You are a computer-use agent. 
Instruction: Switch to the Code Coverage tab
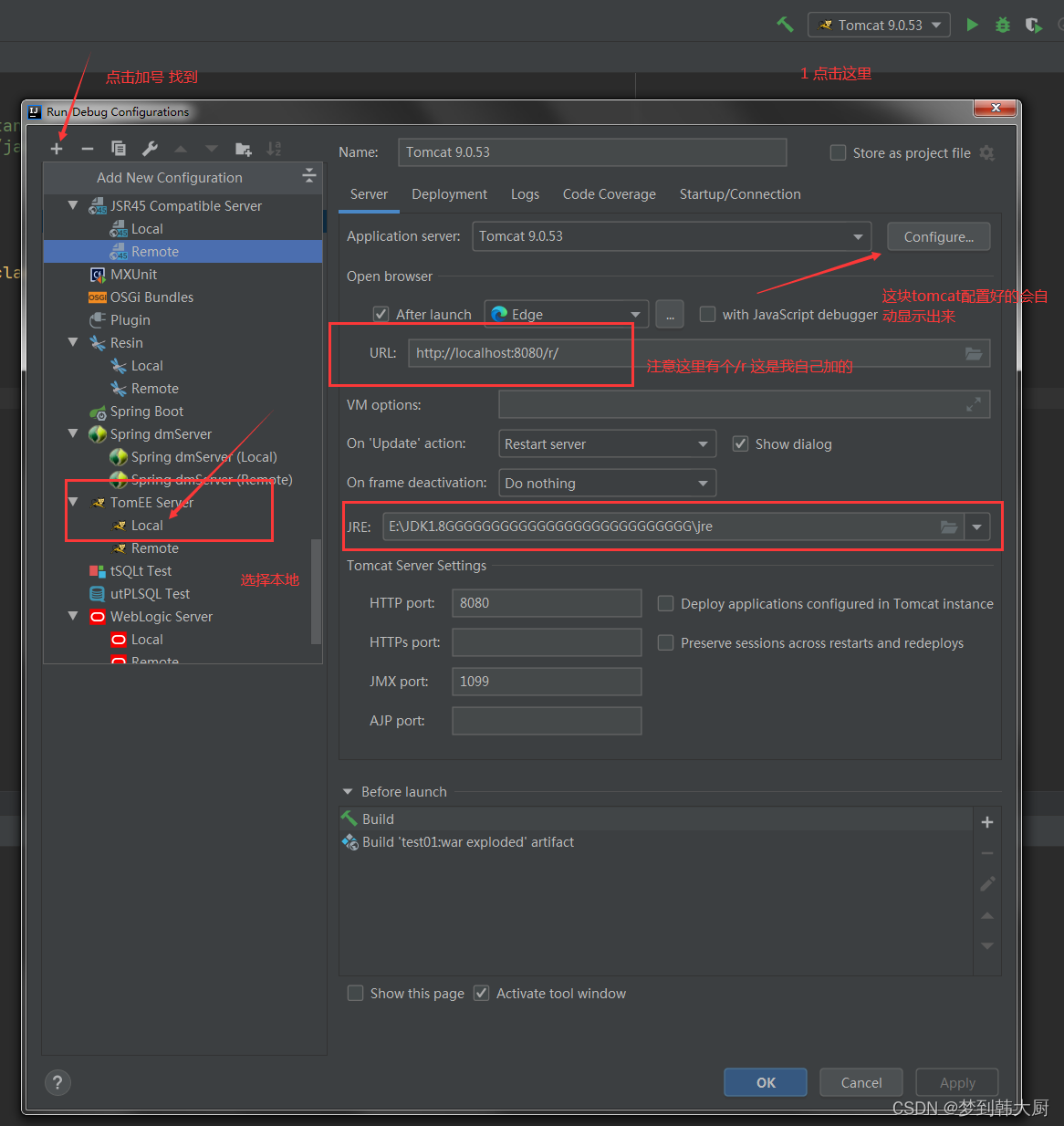coord(609,194)
